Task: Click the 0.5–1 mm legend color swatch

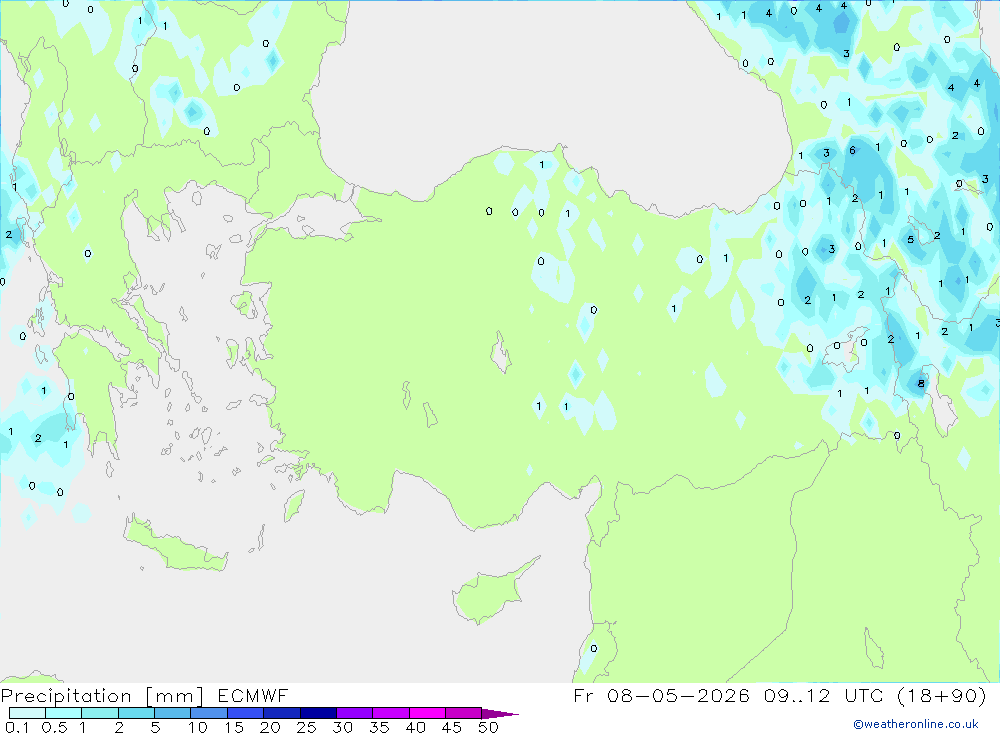Action: point(64,713)
